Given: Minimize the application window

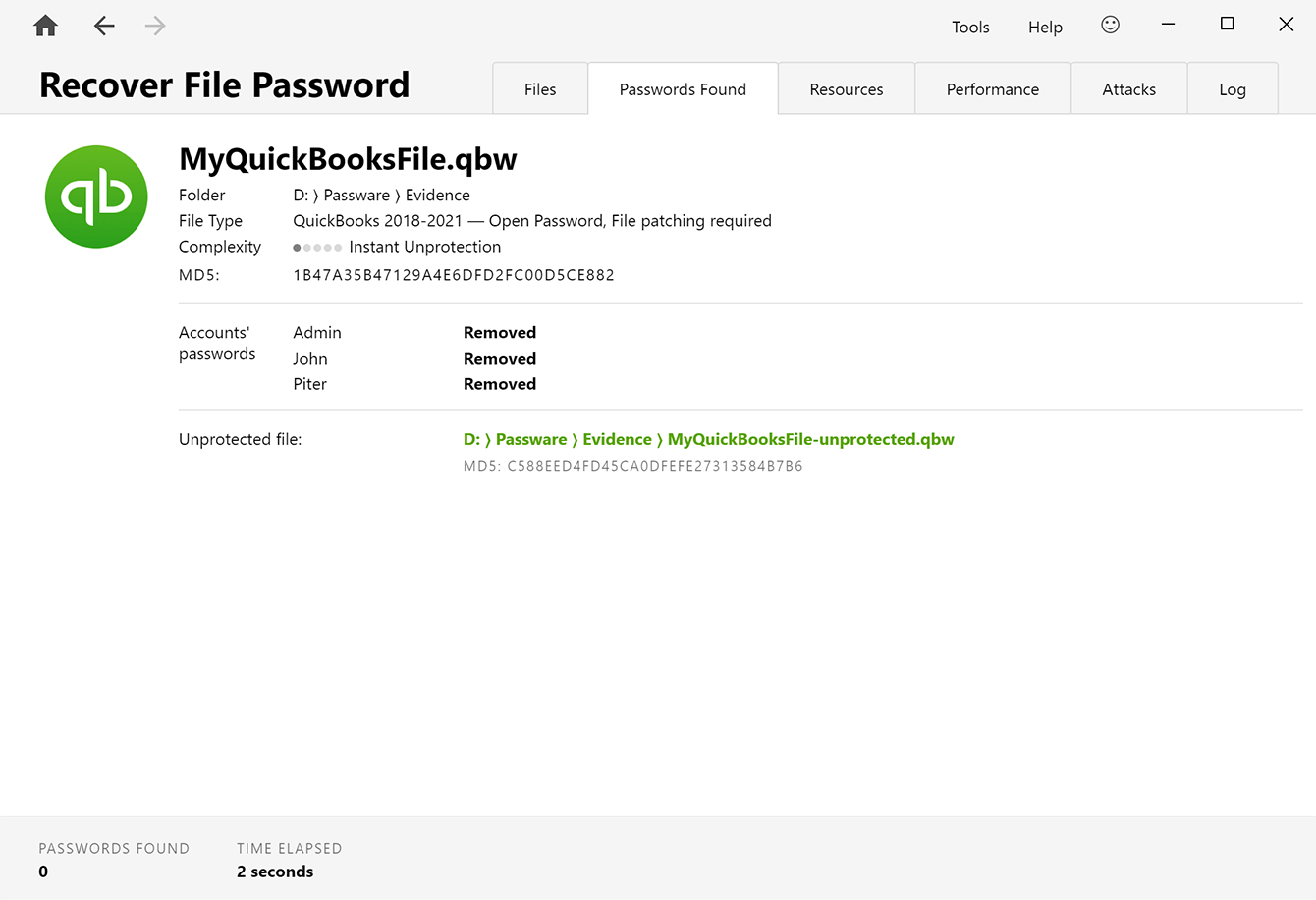Looking at the screenshot, I should (1168, 25).
